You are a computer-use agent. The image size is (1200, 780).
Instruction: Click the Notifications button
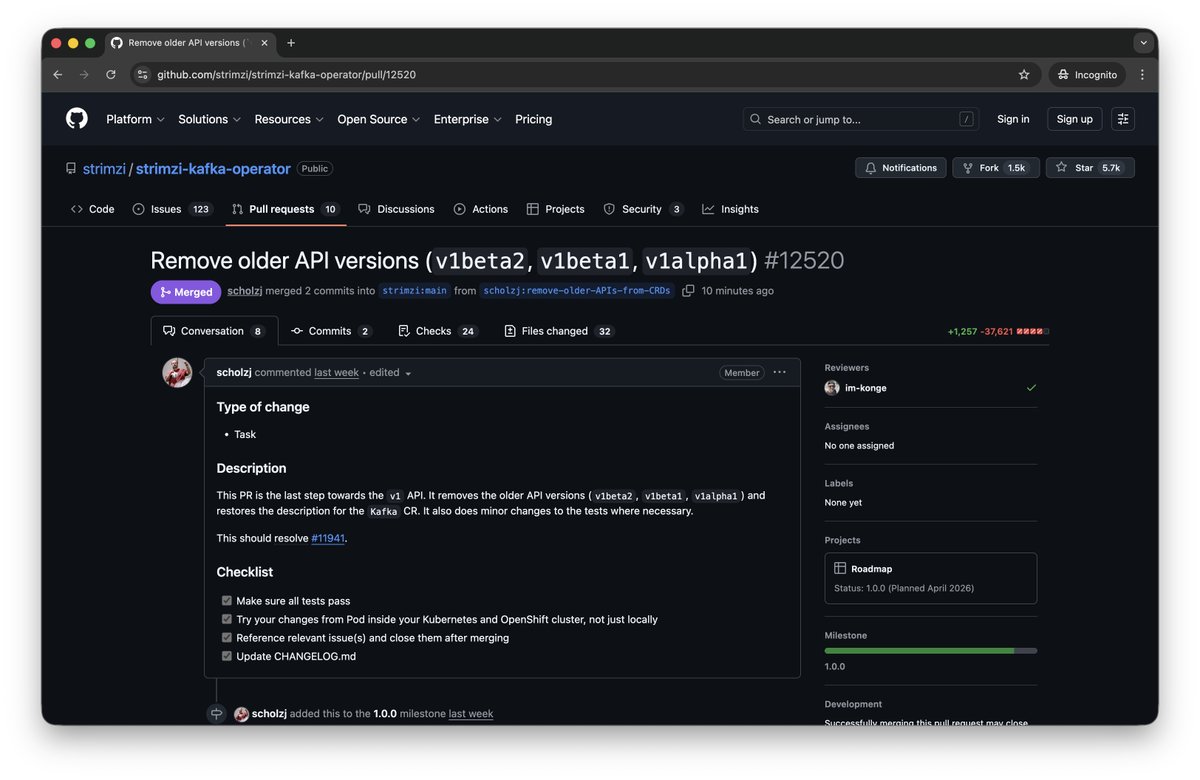pos(901,168)
